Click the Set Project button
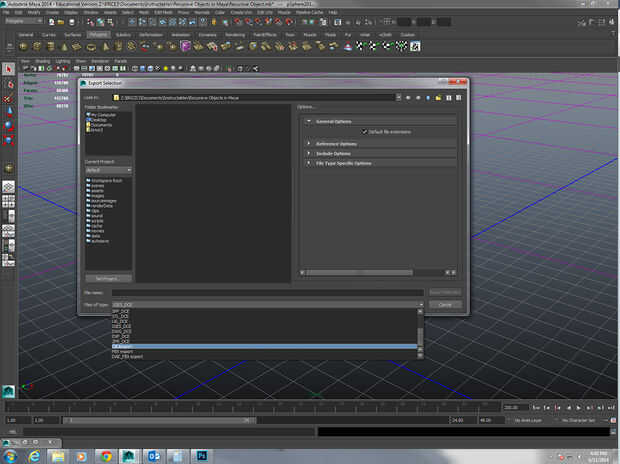This screenshot has width=620, height=464. [x=107, y=277]
